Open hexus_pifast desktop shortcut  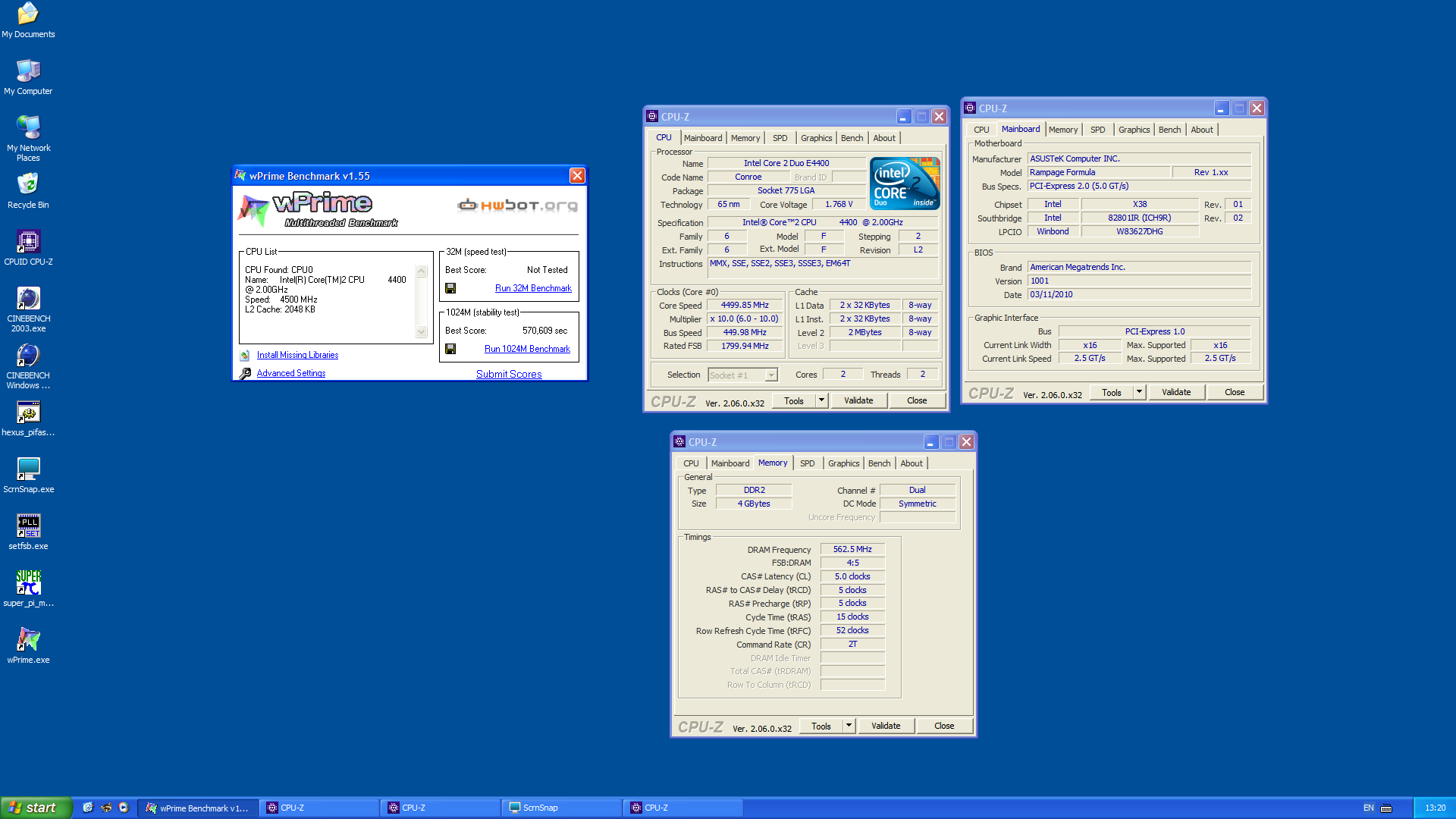point(28,419)
